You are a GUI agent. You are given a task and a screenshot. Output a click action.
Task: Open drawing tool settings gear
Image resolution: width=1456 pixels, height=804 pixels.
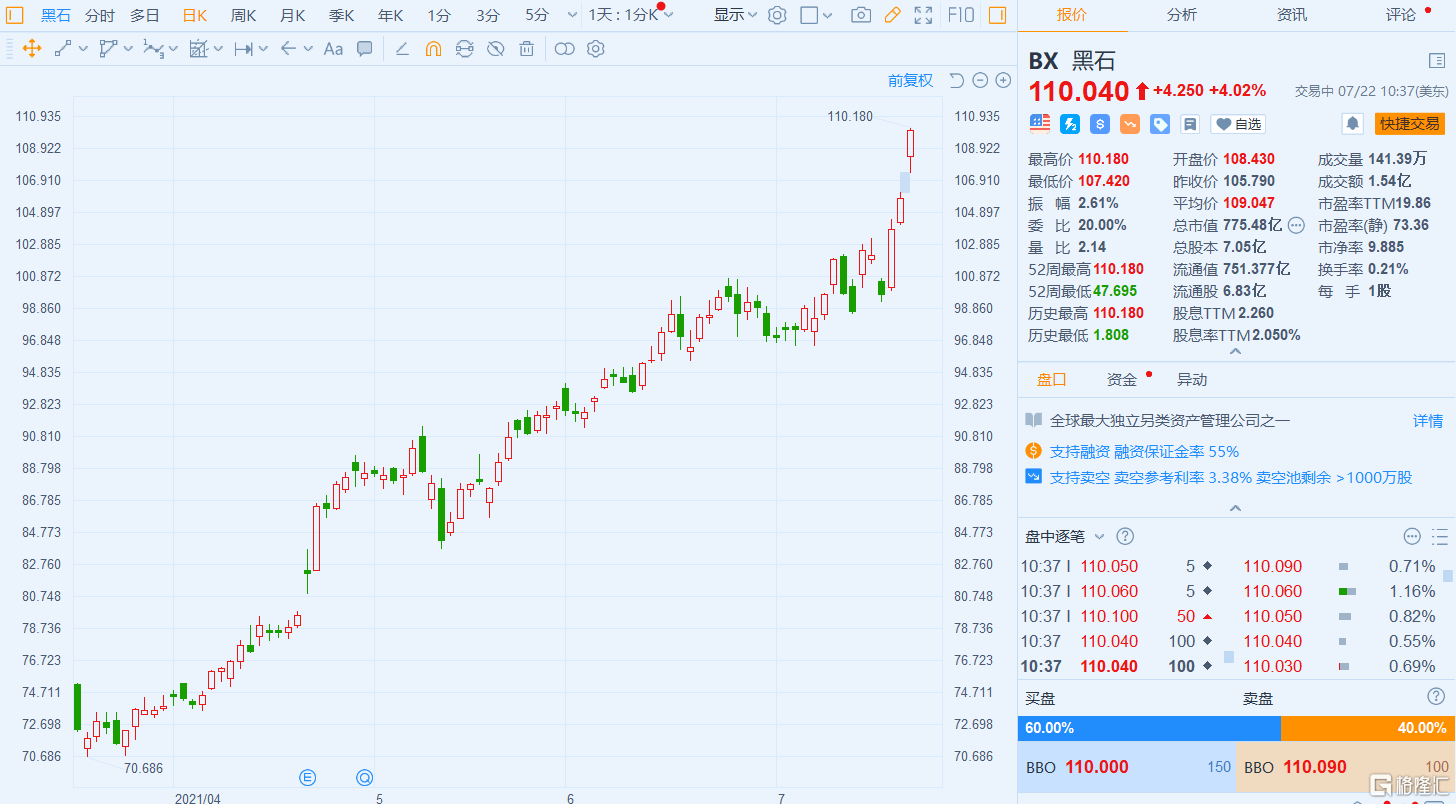coord(596,48)
